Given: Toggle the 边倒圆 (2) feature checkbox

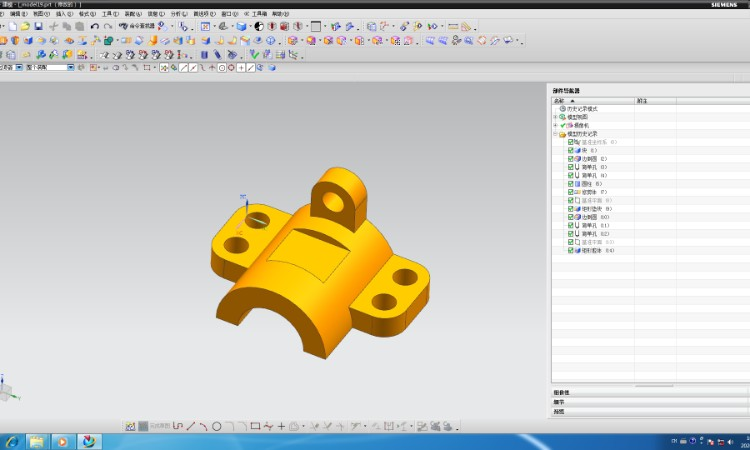Looking at the screenshot, I should click(x=570, y=158).
